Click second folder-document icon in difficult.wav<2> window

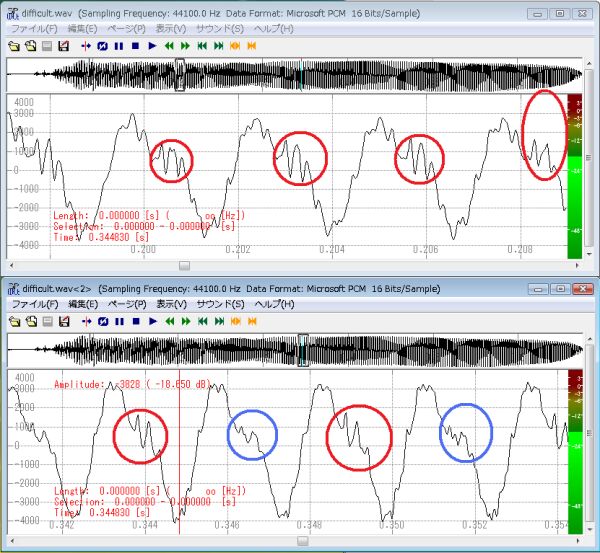pyautogui.click(x=31, y=321)
